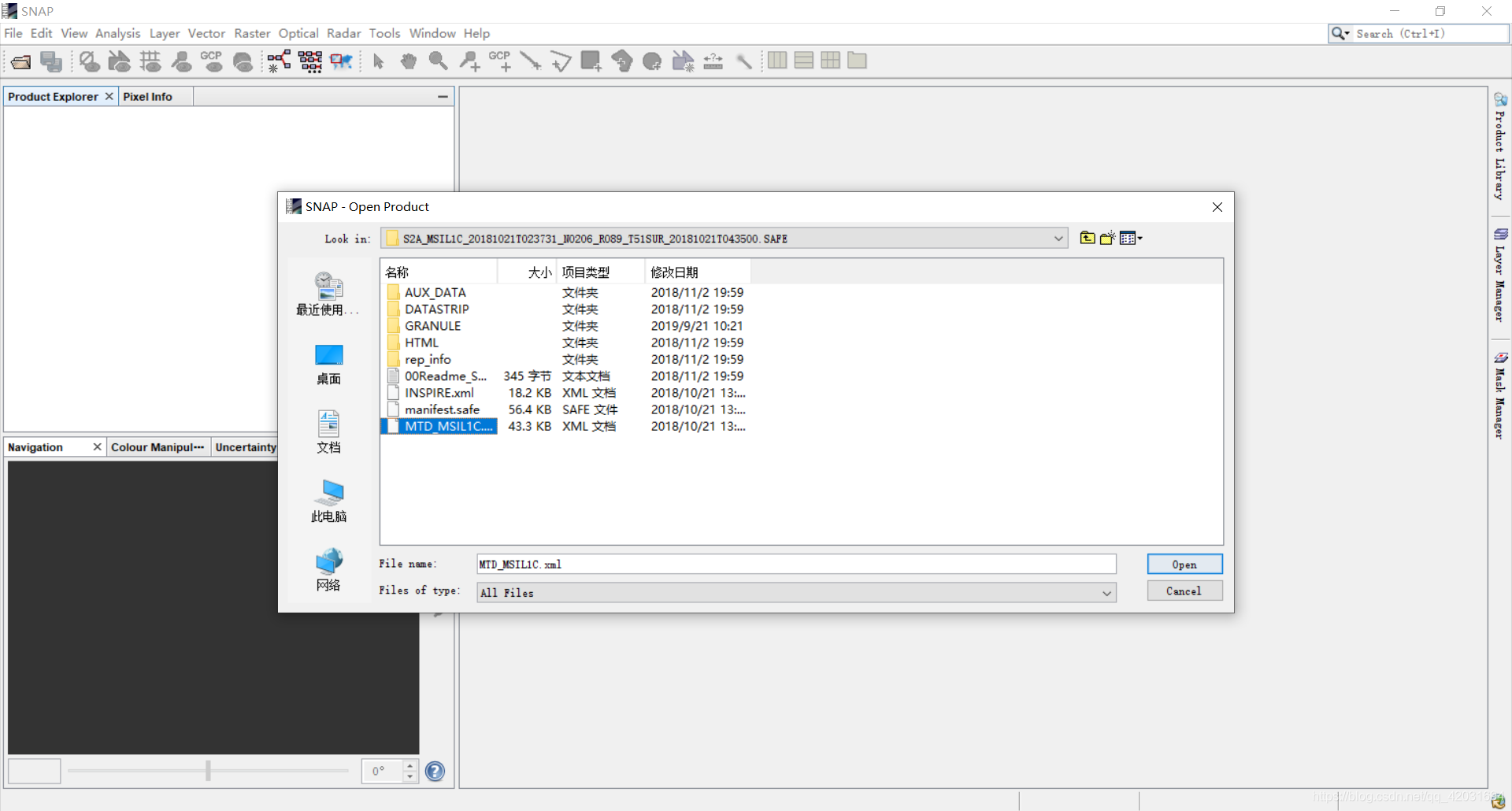
Task: Select the arrow Selection tool
Action: click(378, 61)
